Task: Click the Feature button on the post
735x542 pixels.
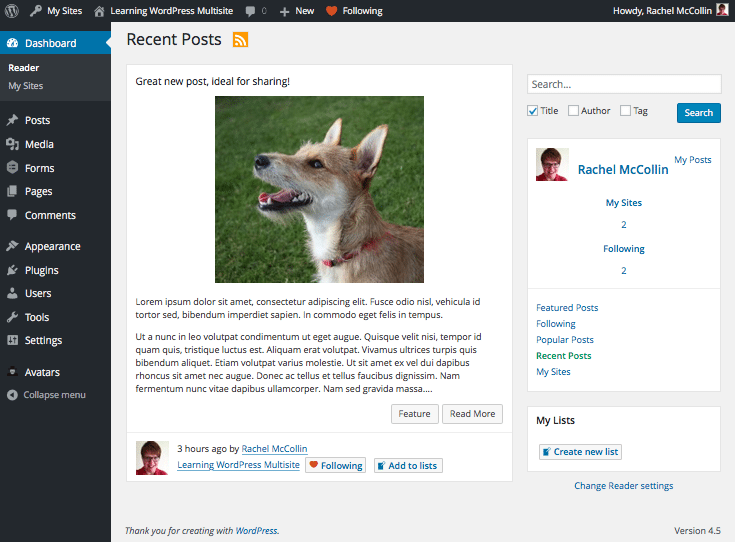Action: 414,414
